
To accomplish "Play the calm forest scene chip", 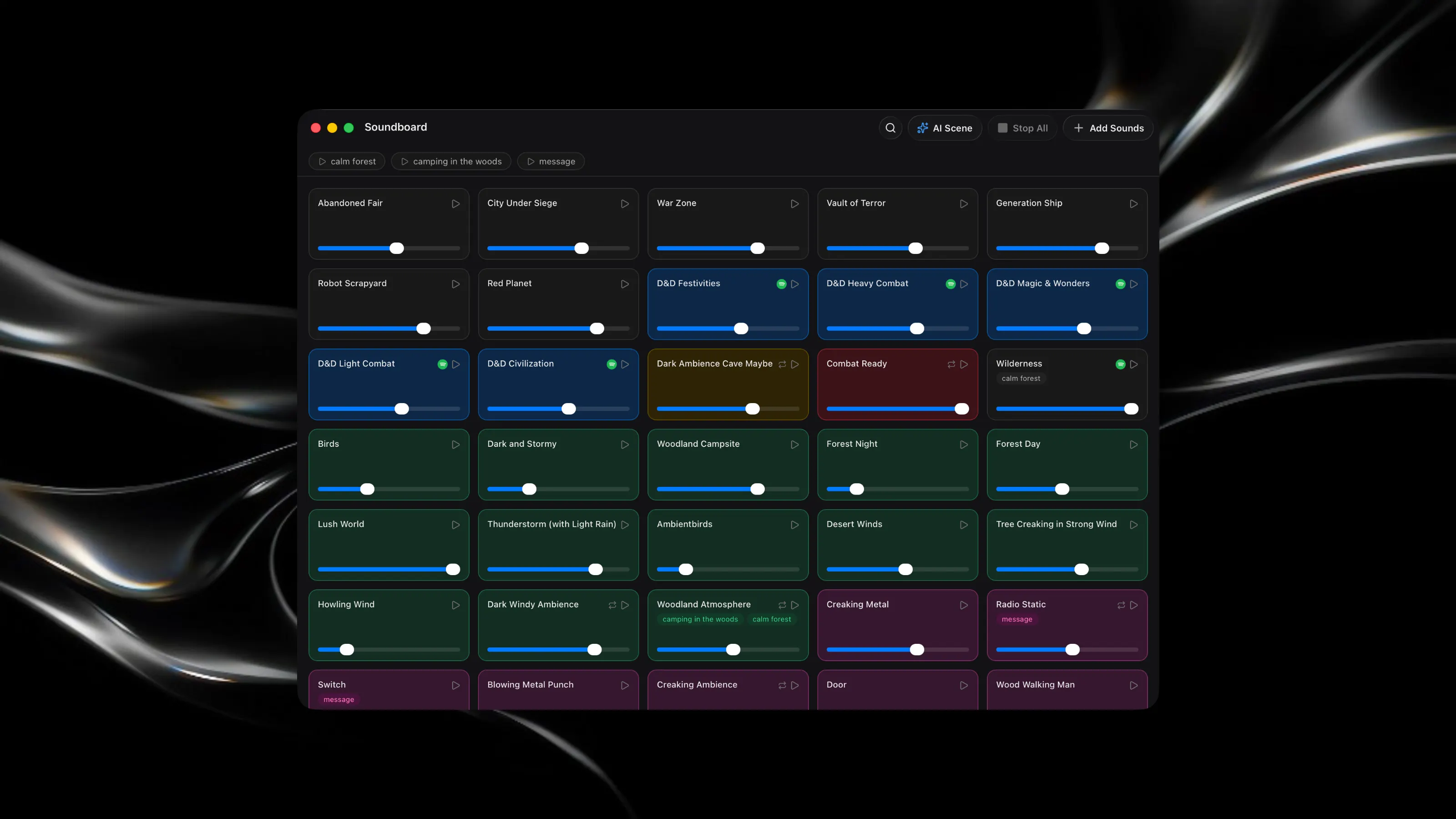I will 347,161.
